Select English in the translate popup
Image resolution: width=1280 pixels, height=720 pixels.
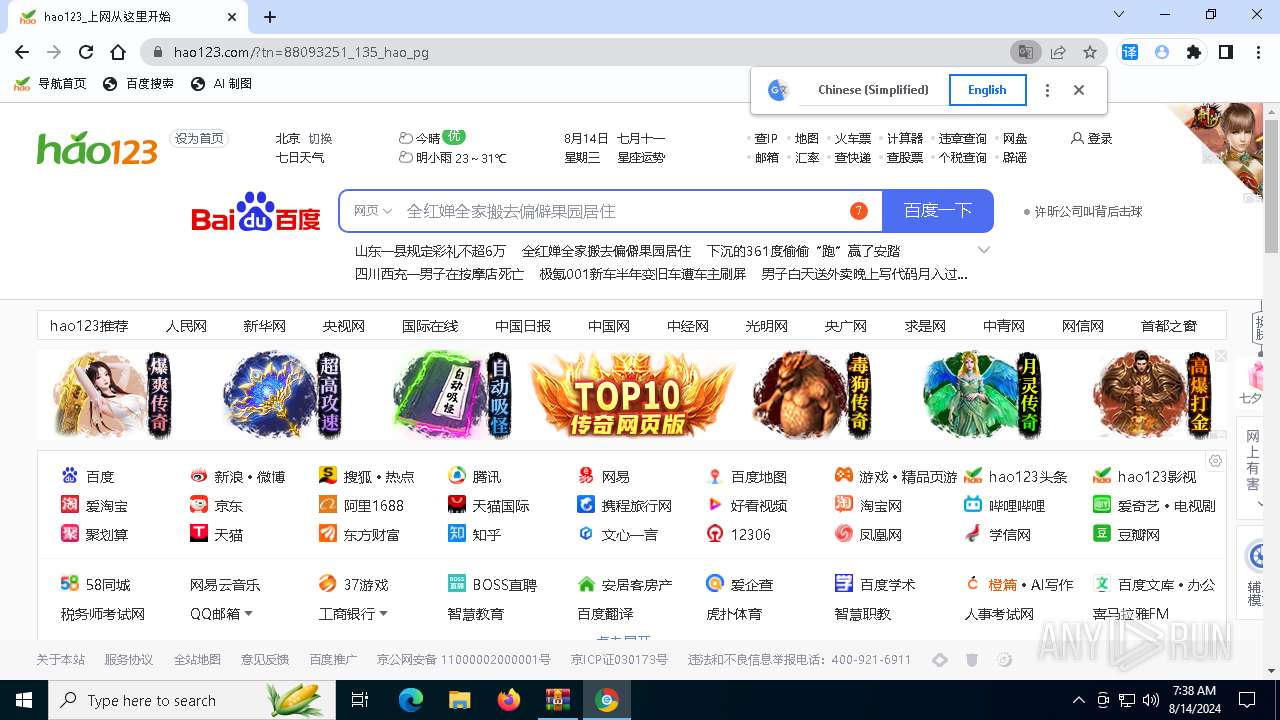pos(987,90)
